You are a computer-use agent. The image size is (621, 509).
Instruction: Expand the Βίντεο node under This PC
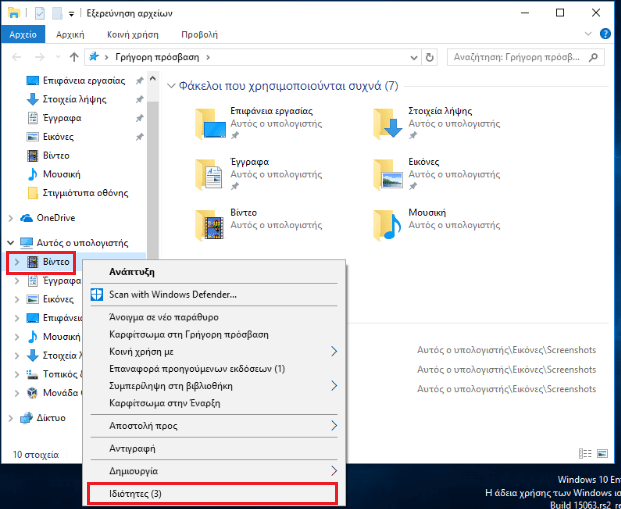click(x=17, y=262)
